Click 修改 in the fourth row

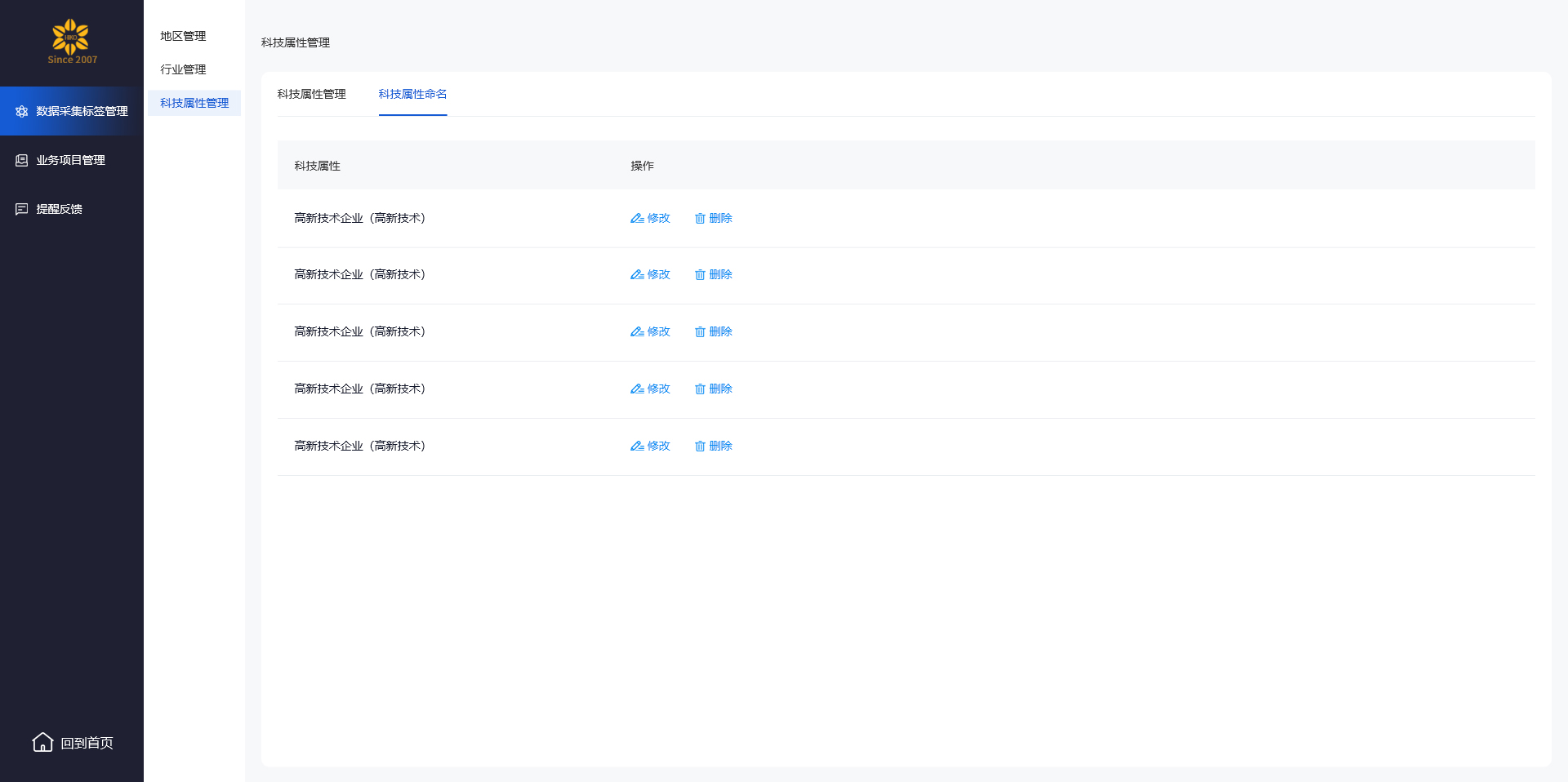658,389
